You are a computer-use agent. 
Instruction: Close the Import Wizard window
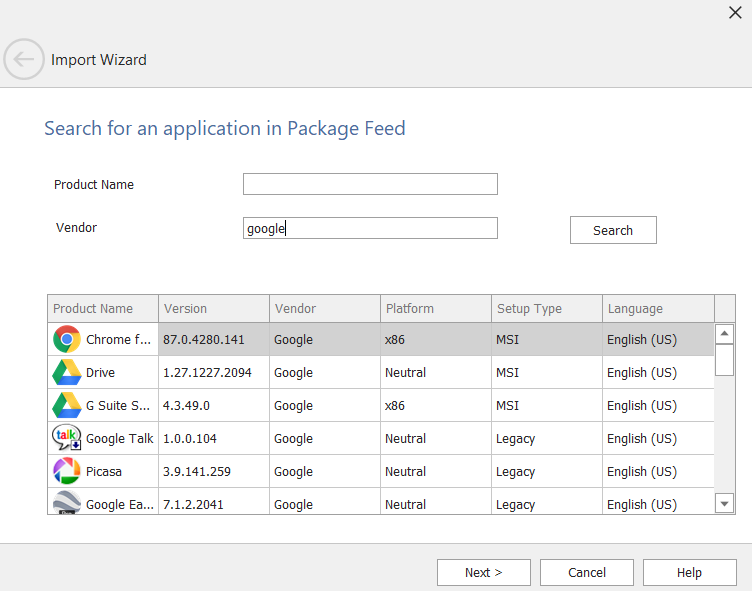click(734, 12)
